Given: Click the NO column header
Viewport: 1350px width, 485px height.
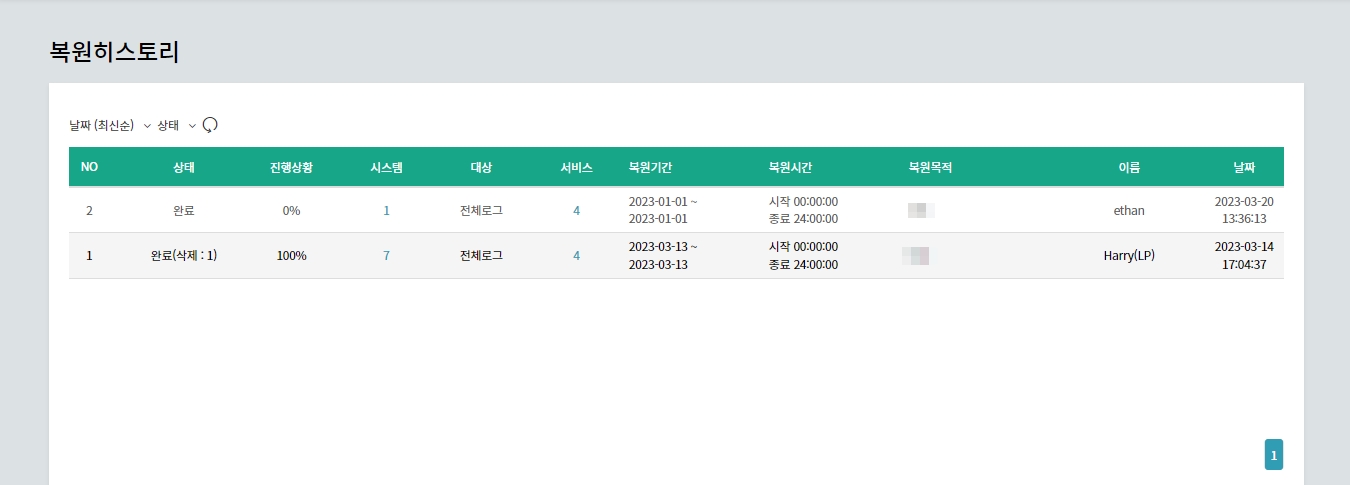Looking at the screenshot, I should point(89,167).
